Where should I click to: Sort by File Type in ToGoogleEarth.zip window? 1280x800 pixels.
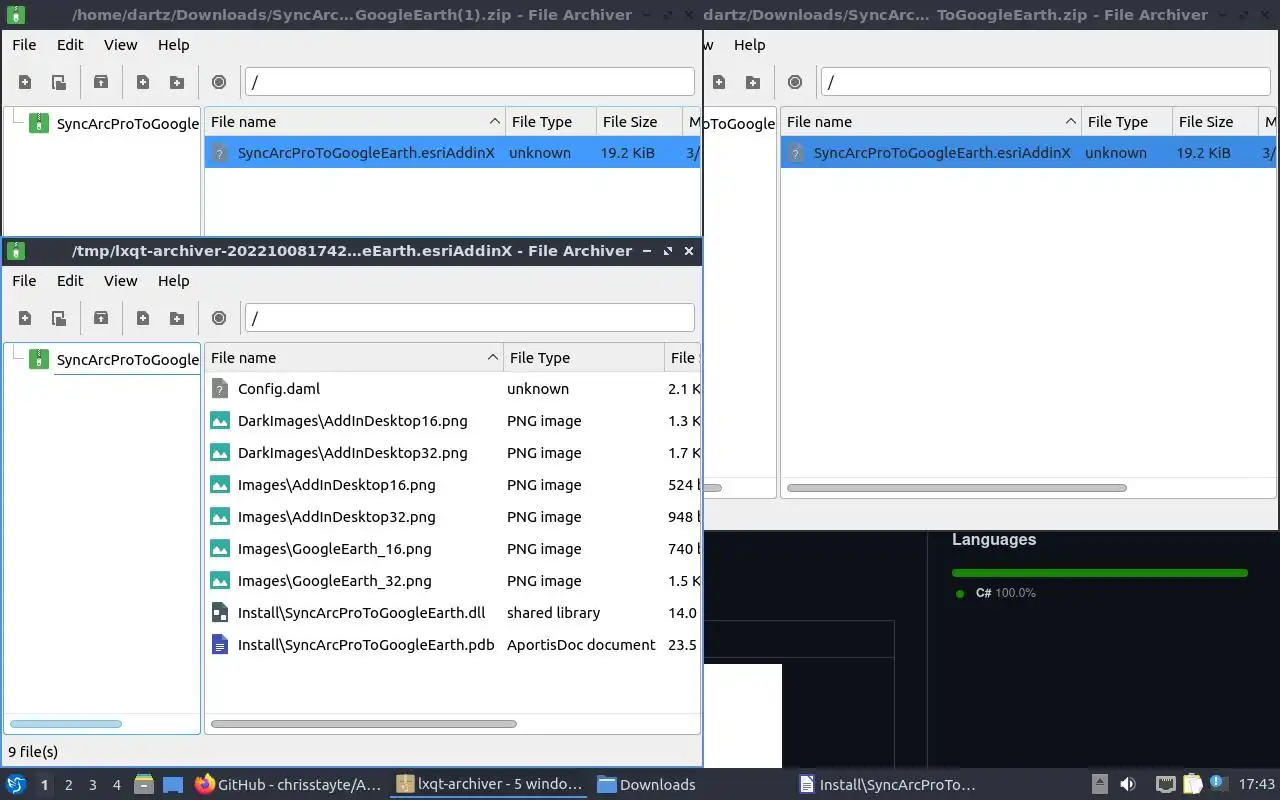pos(1127,122)
